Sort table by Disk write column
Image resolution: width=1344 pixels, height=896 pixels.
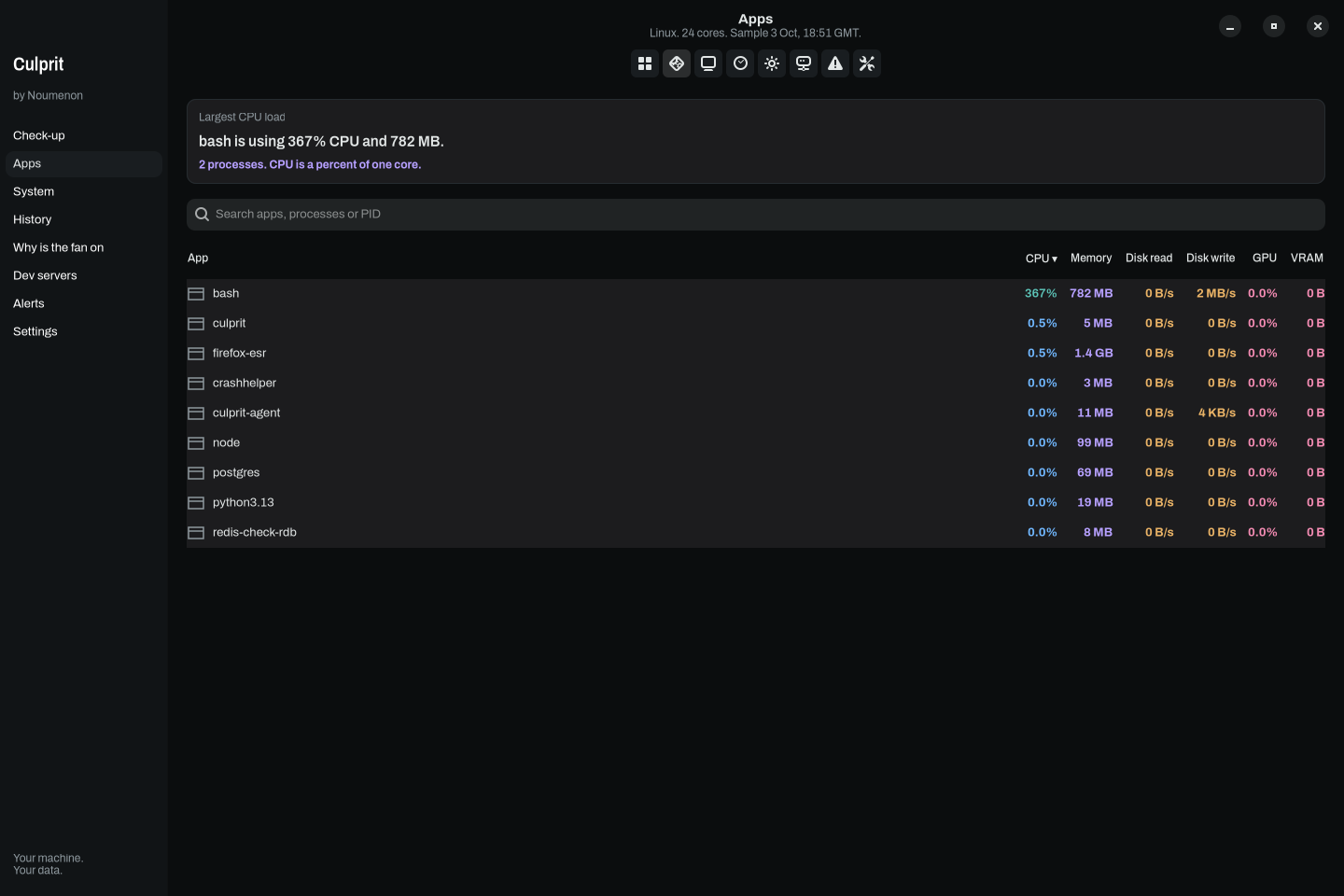click(x=1211, y=258)
